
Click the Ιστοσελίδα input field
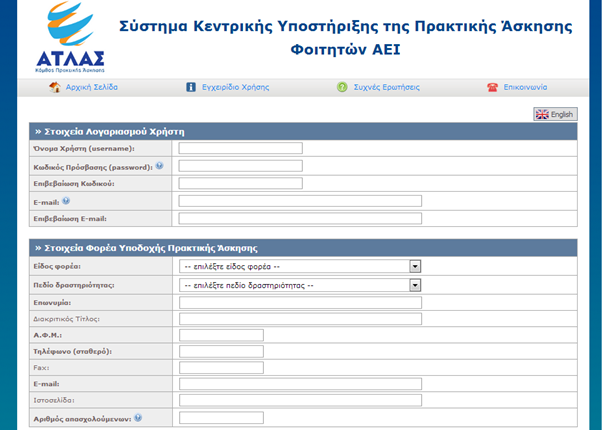point(300,400)
